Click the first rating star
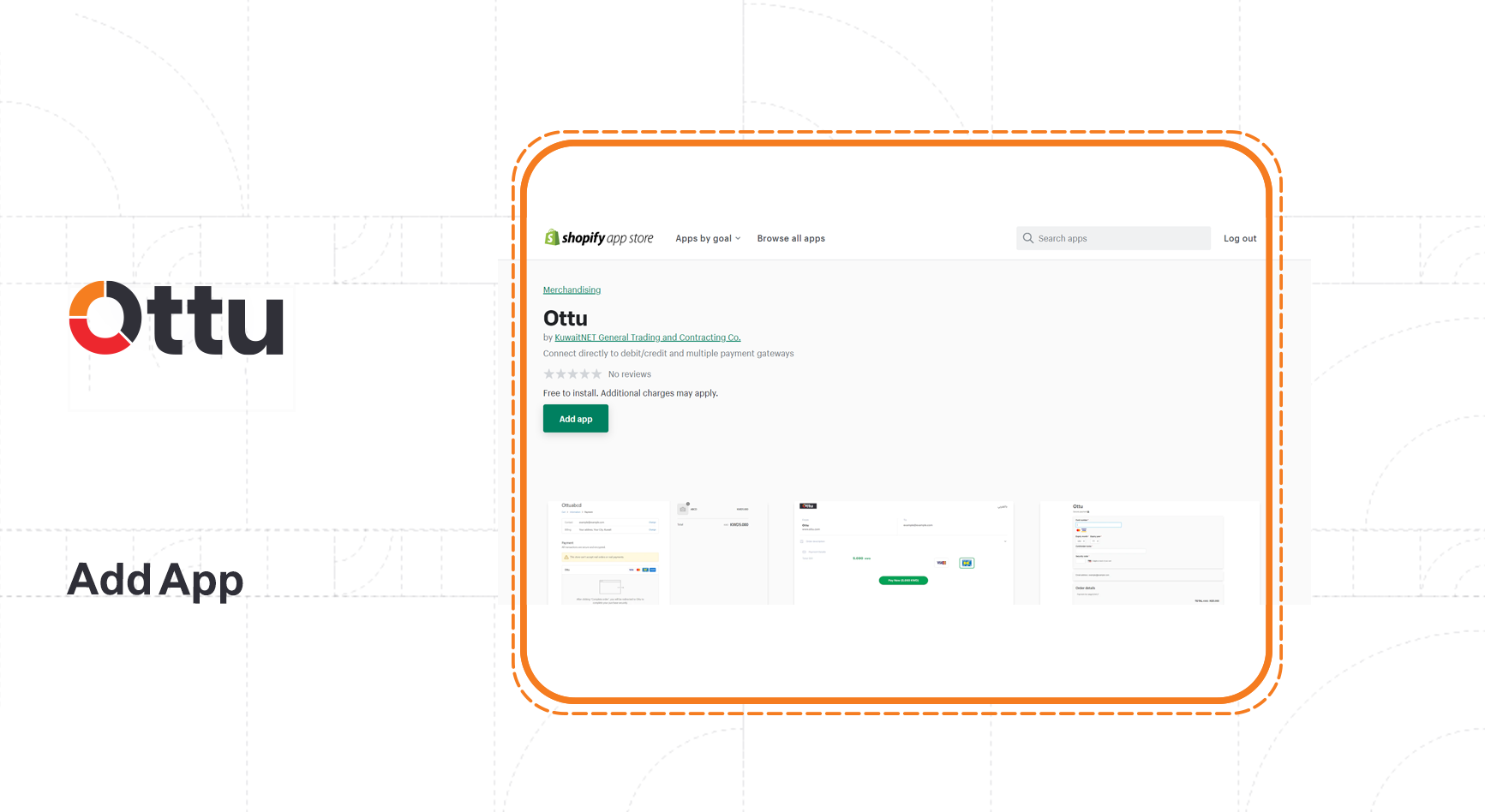Viewport: 1485px width, 812px height. click(x=549, y=374)
